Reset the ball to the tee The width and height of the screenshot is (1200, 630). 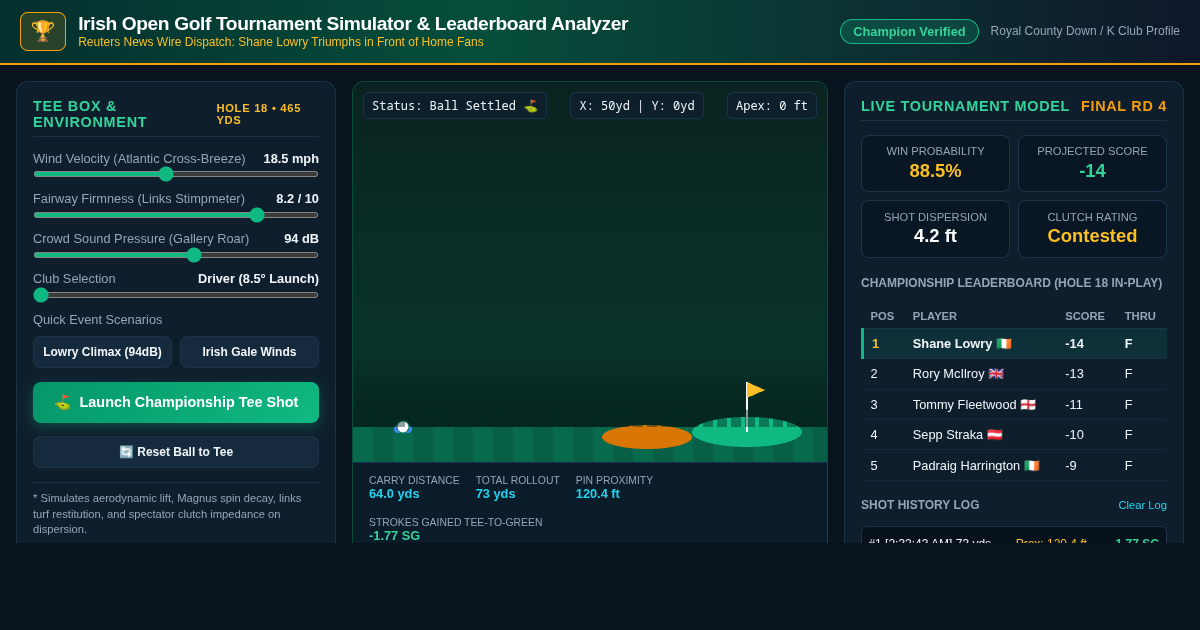tap(176, 452)
